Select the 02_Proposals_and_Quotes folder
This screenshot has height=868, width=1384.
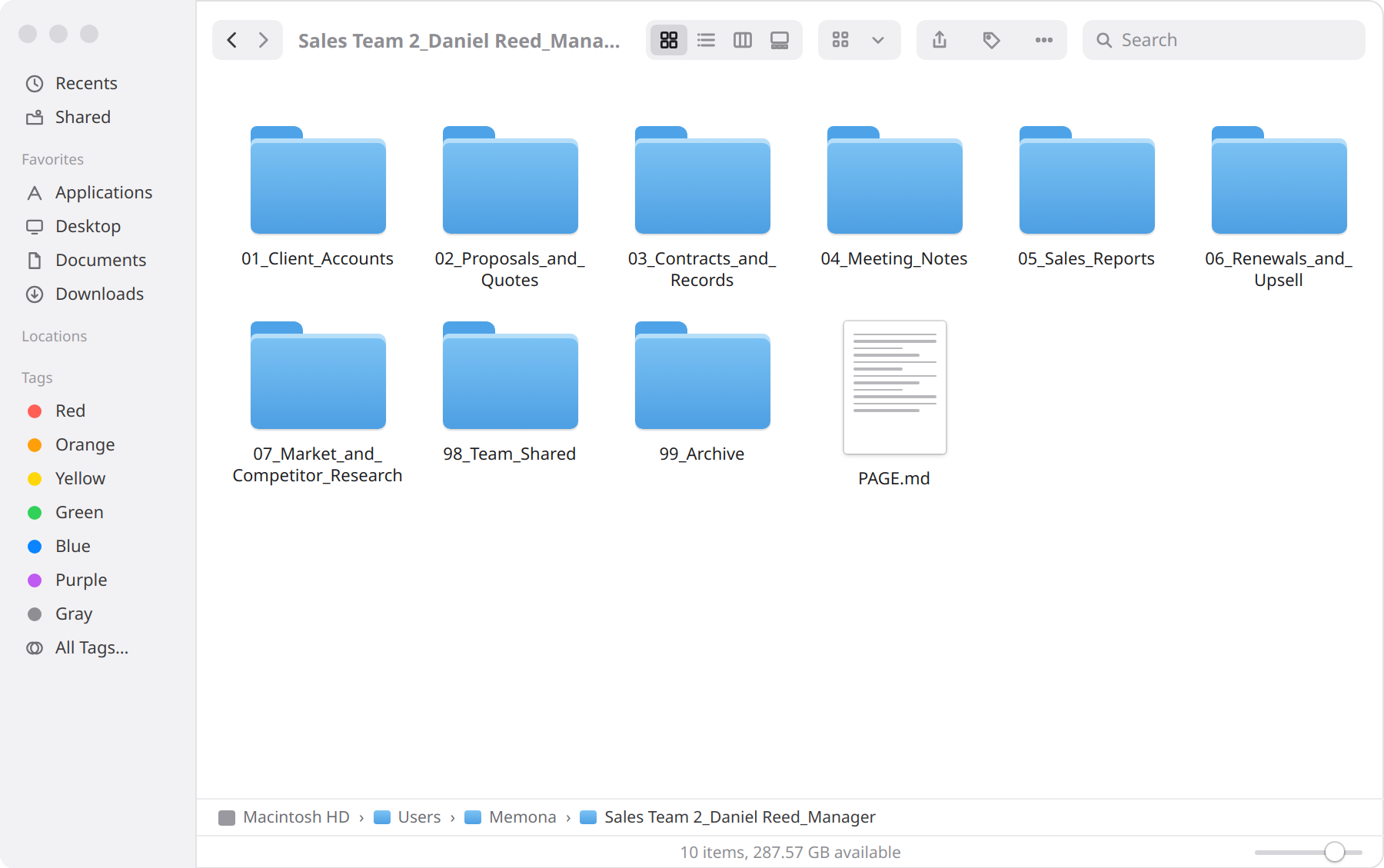[510, 180]
